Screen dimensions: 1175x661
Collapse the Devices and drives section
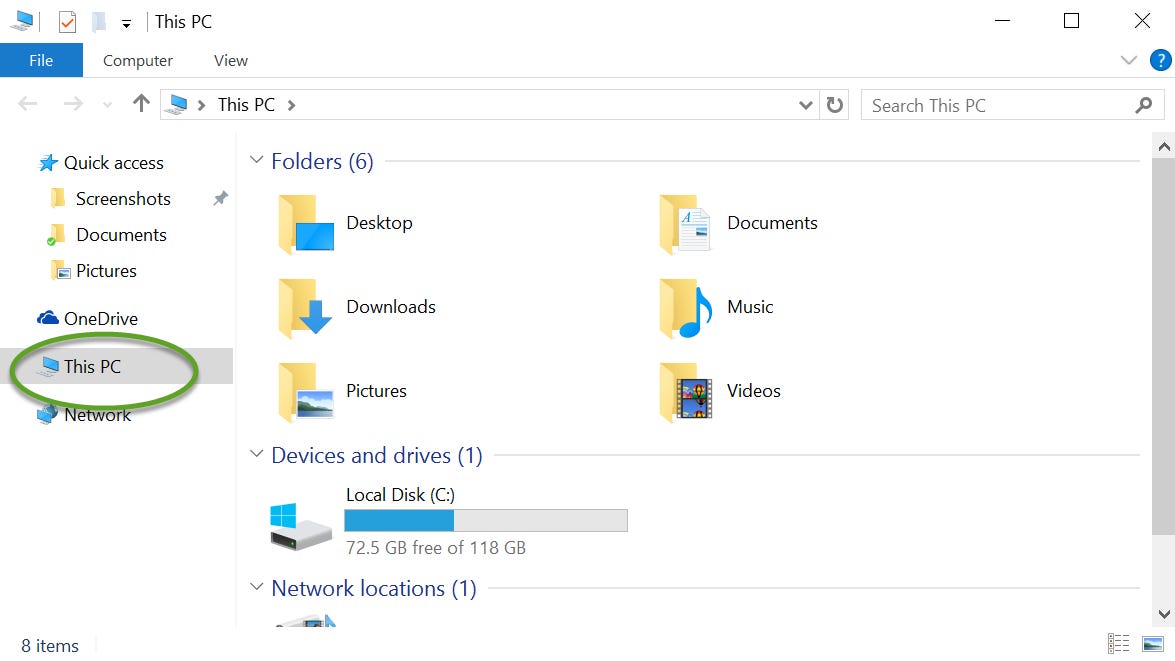point(256,454)
